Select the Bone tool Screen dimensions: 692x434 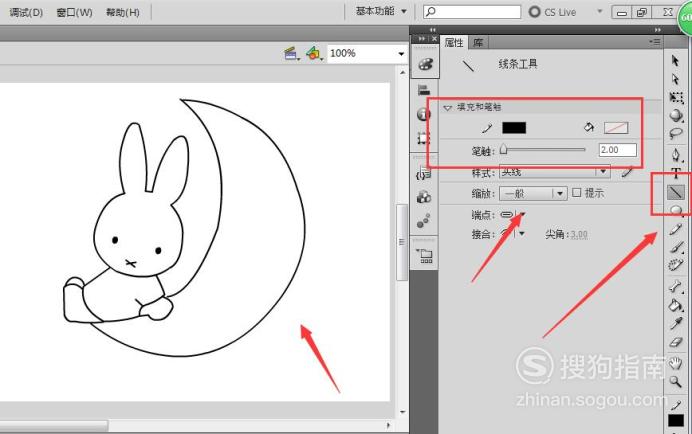[676, 287]
